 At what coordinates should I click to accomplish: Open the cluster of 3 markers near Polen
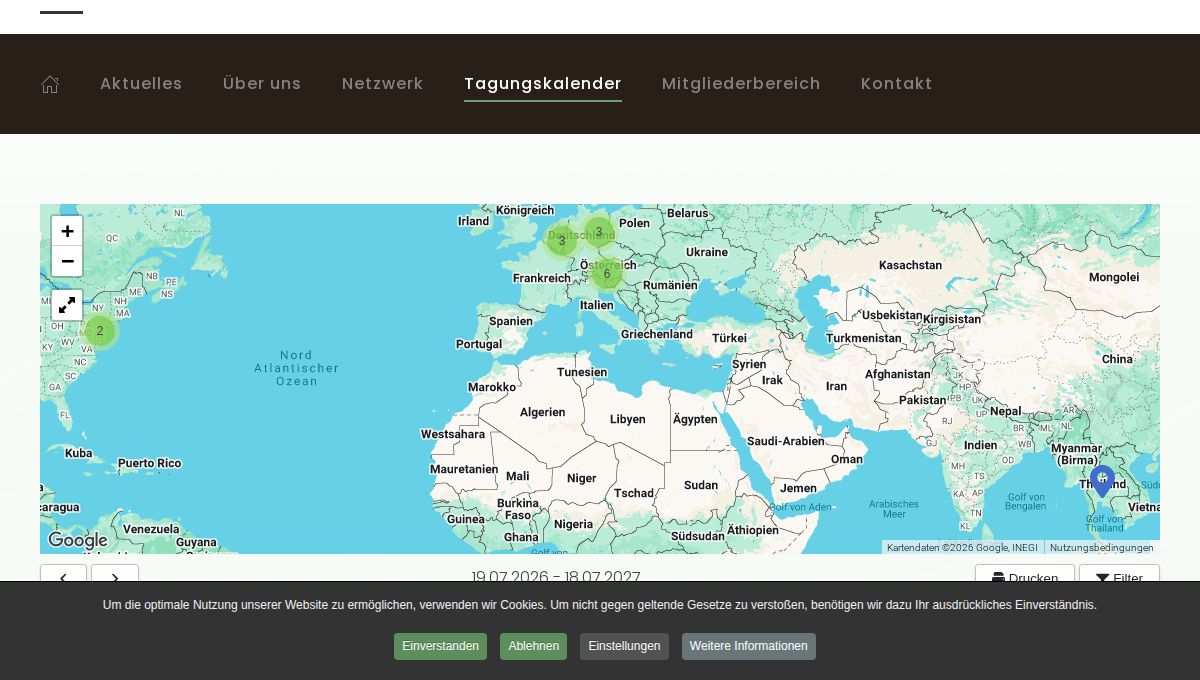(x=598, y=232)
